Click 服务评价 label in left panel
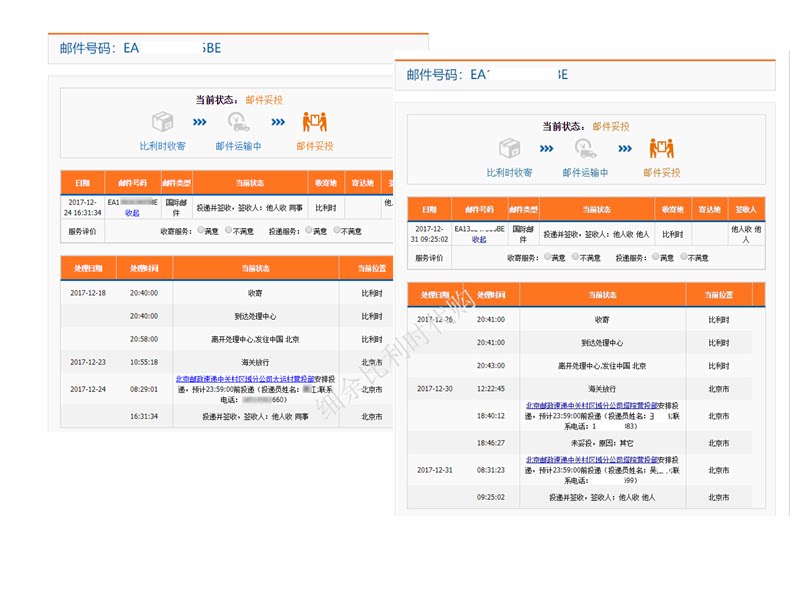This screenshot has height=600, width=800. (x=82, y=231)
